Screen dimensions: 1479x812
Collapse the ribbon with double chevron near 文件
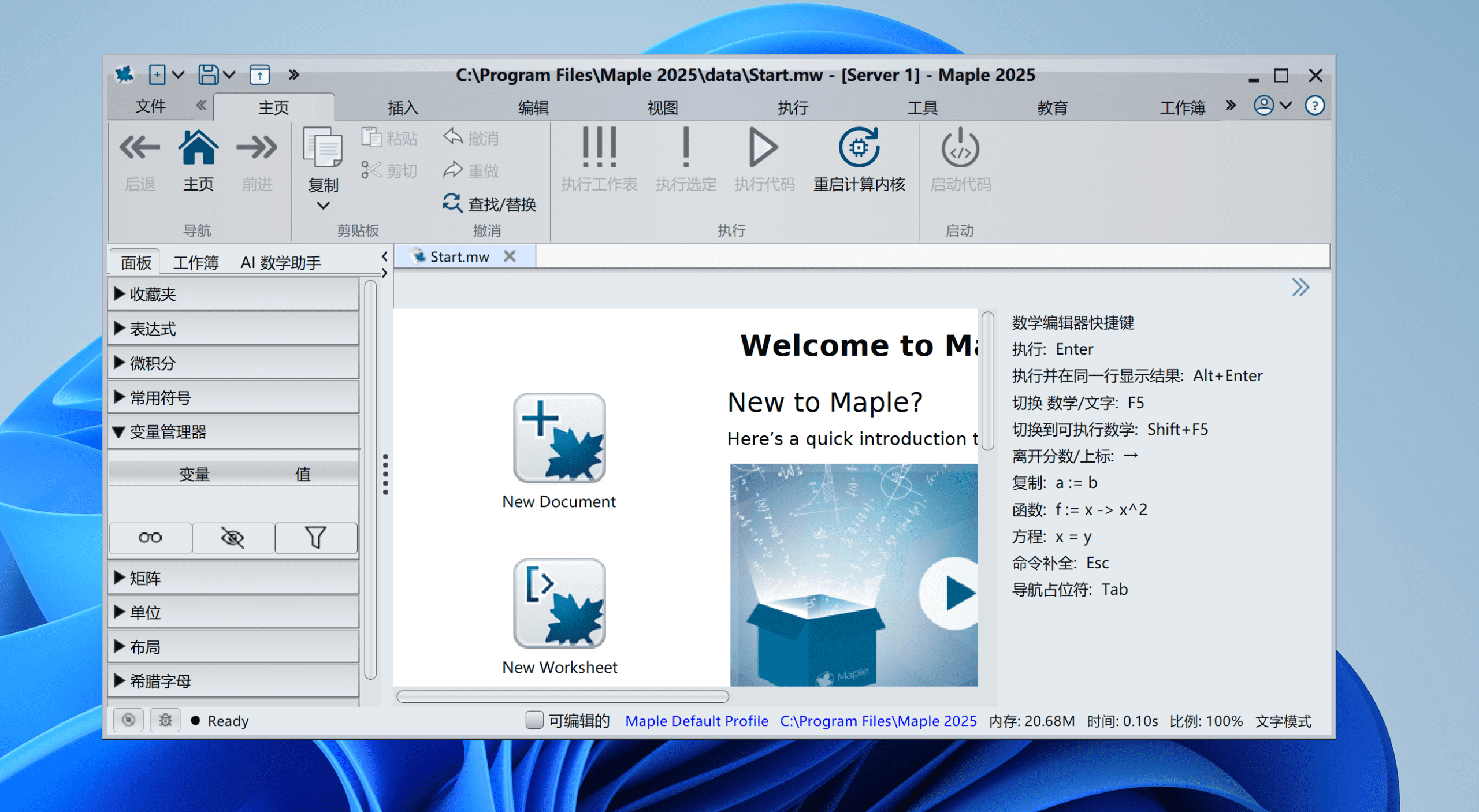click(x=200, y=105)
